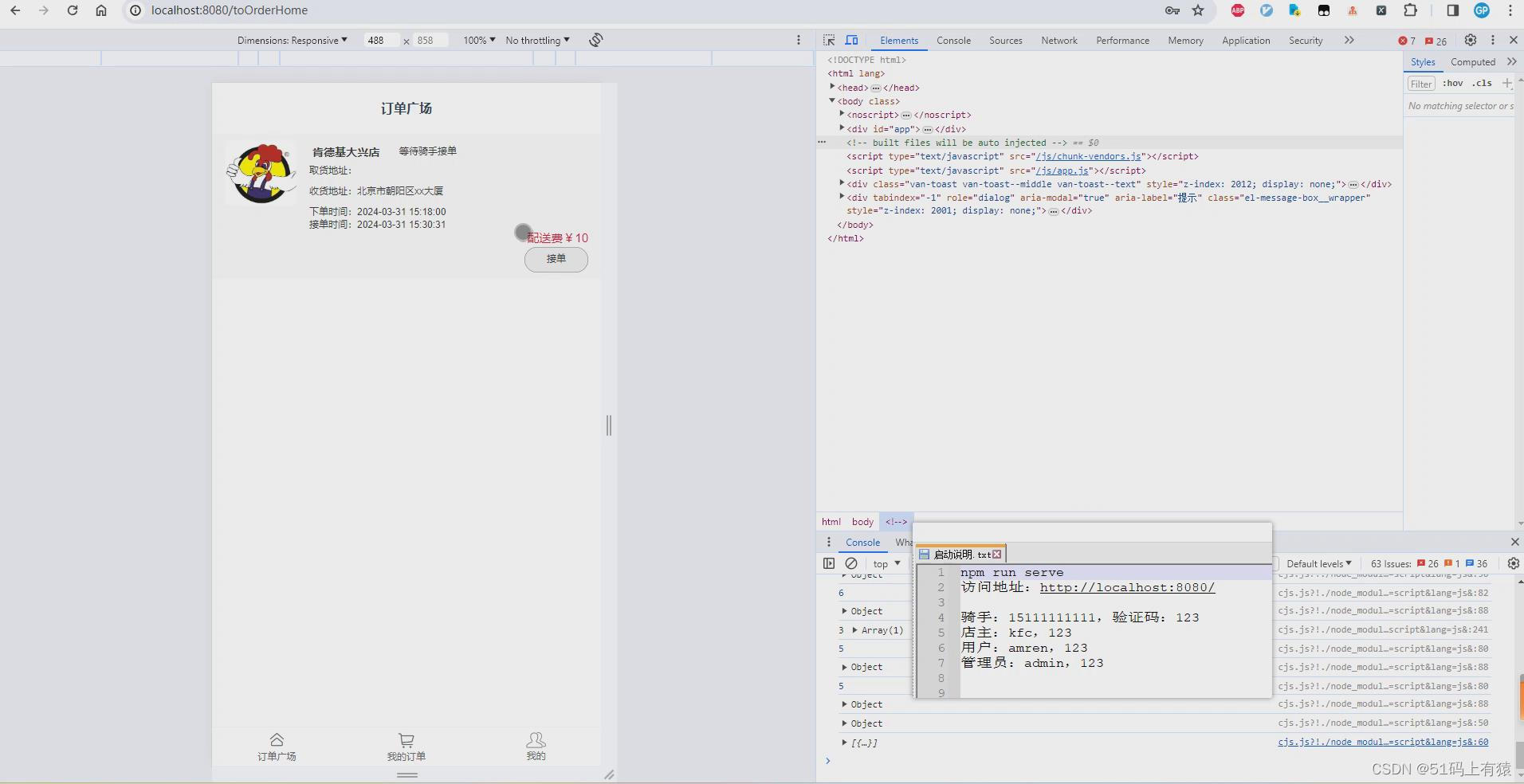The image size is (1524, 784).
Task: Close the console drawer
Action: 1514,542
